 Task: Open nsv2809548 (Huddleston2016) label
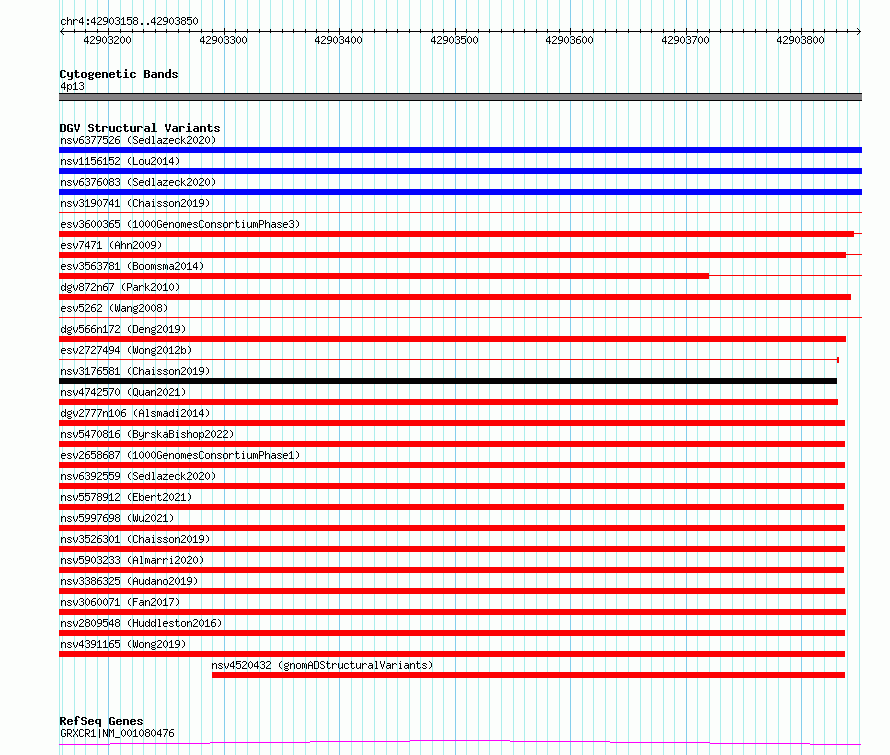pos(141,623)
